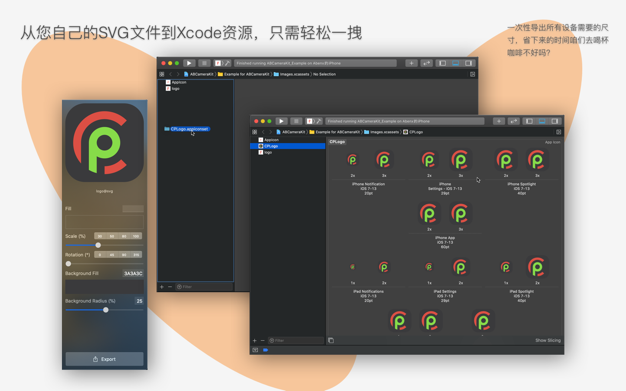Choose the 30 scale preset

click(100, 236)
